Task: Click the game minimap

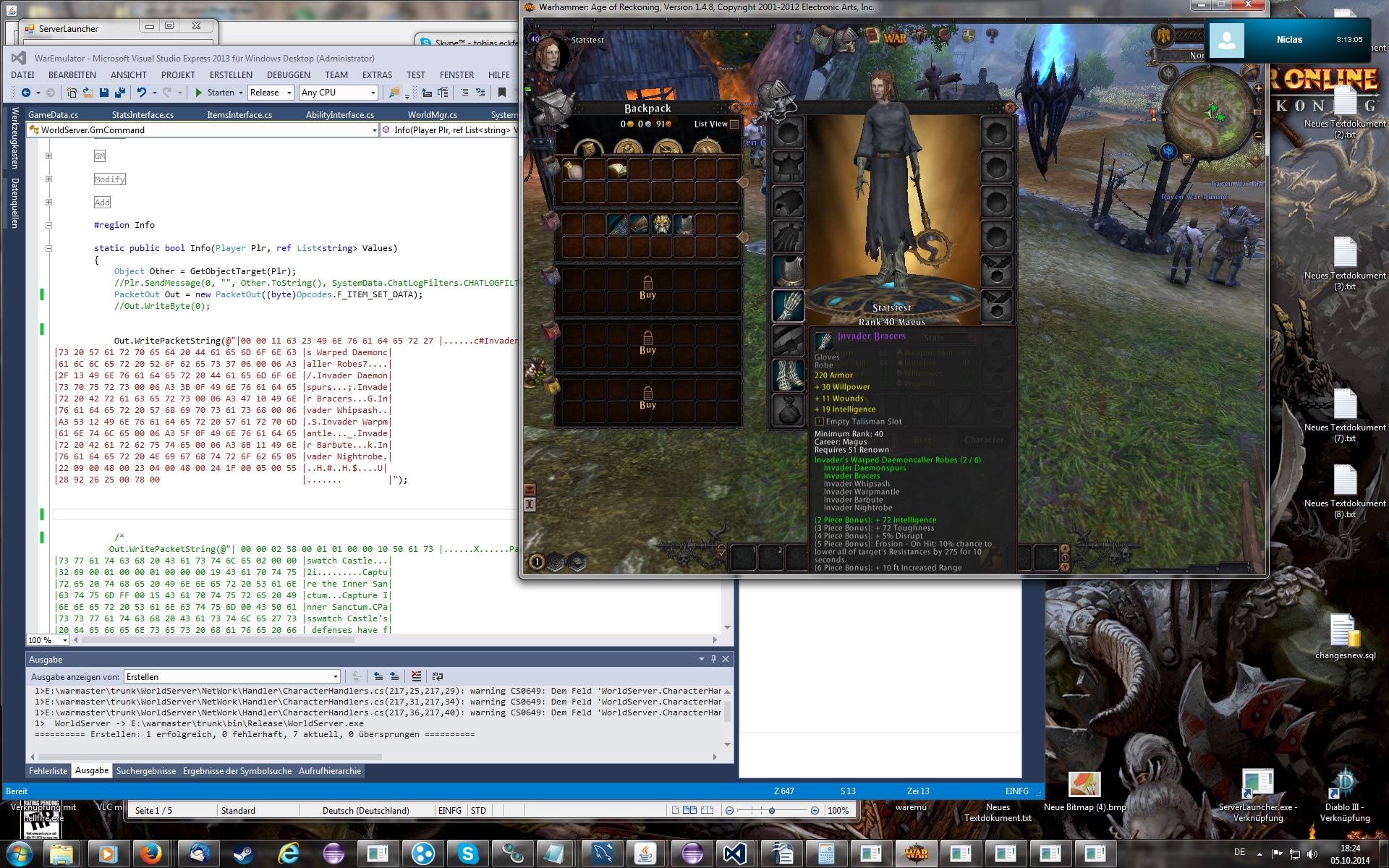Action: (1212, 113)
